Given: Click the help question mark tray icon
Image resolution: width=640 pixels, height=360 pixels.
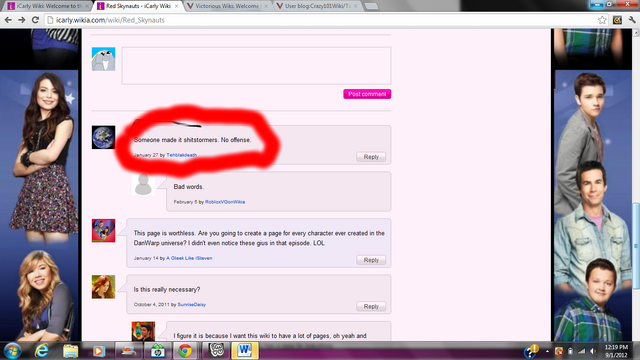Looking at the screenshot, I should point(531,351).
